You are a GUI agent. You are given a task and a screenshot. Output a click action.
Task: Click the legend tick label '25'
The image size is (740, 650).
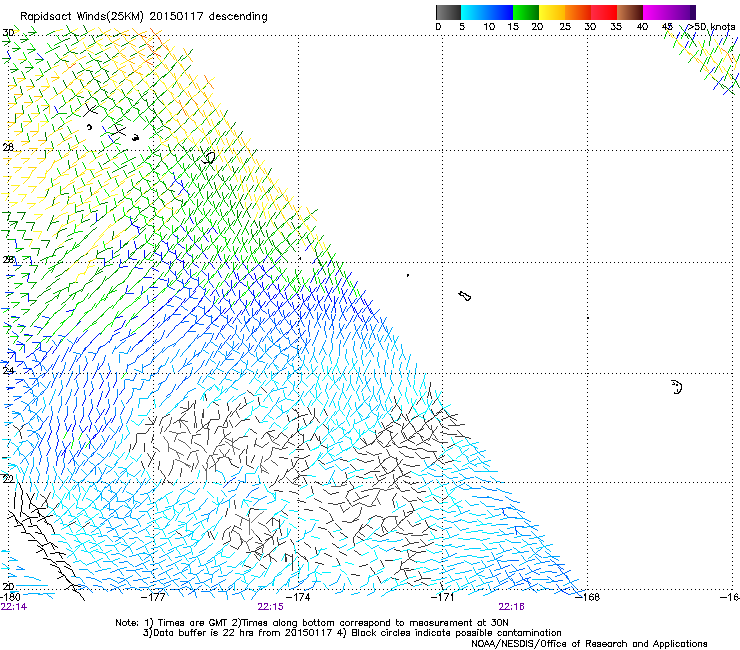[565, 27]
